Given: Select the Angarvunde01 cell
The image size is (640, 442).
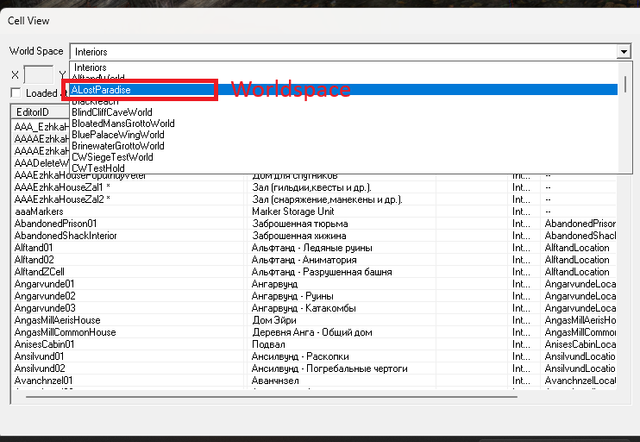Looking at the screenshot, I should [44, 284].
